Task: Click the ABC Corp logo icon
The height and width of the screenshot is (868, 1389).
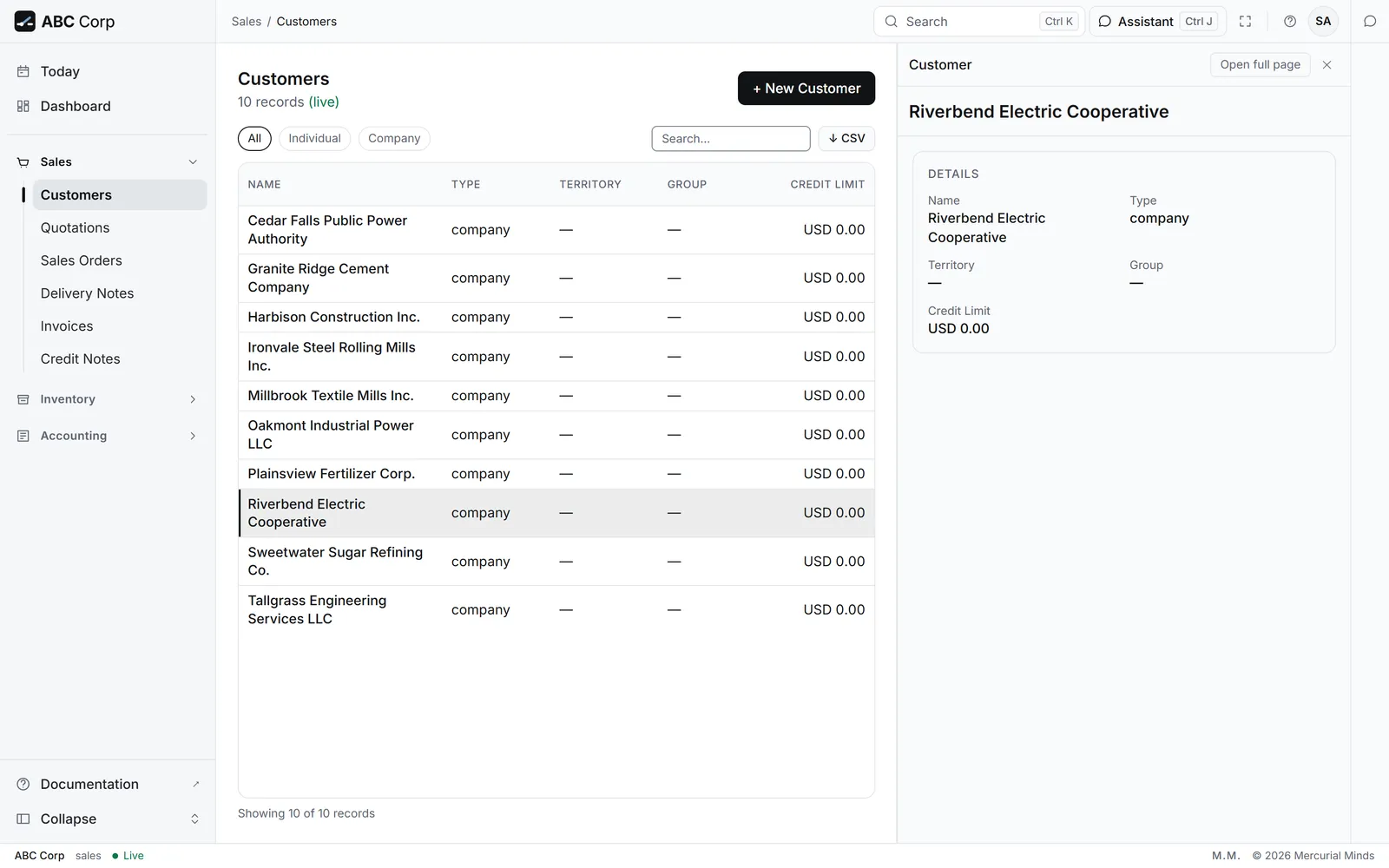Action: (24, 22)
